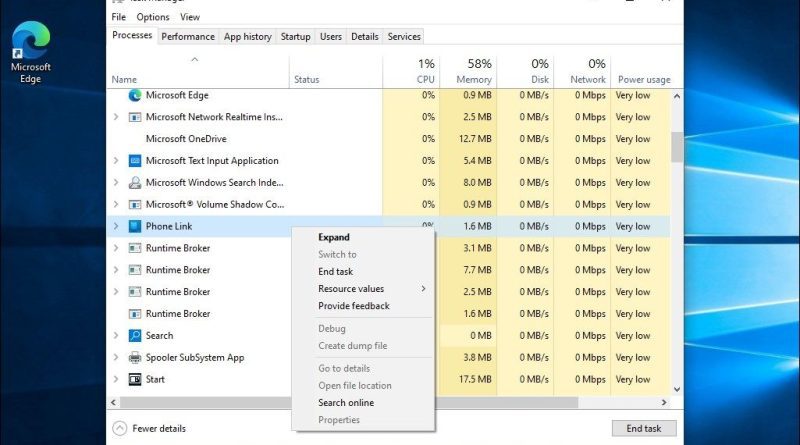Open the View menu
This screenshot has height=445, width=800.
point(190,17)
